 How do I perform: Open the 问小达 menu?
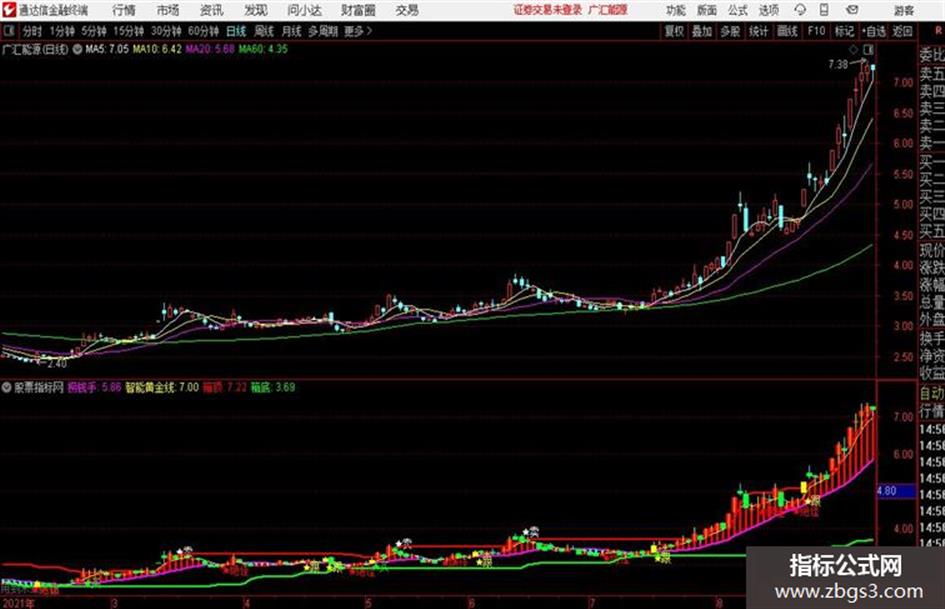point(304,10)
